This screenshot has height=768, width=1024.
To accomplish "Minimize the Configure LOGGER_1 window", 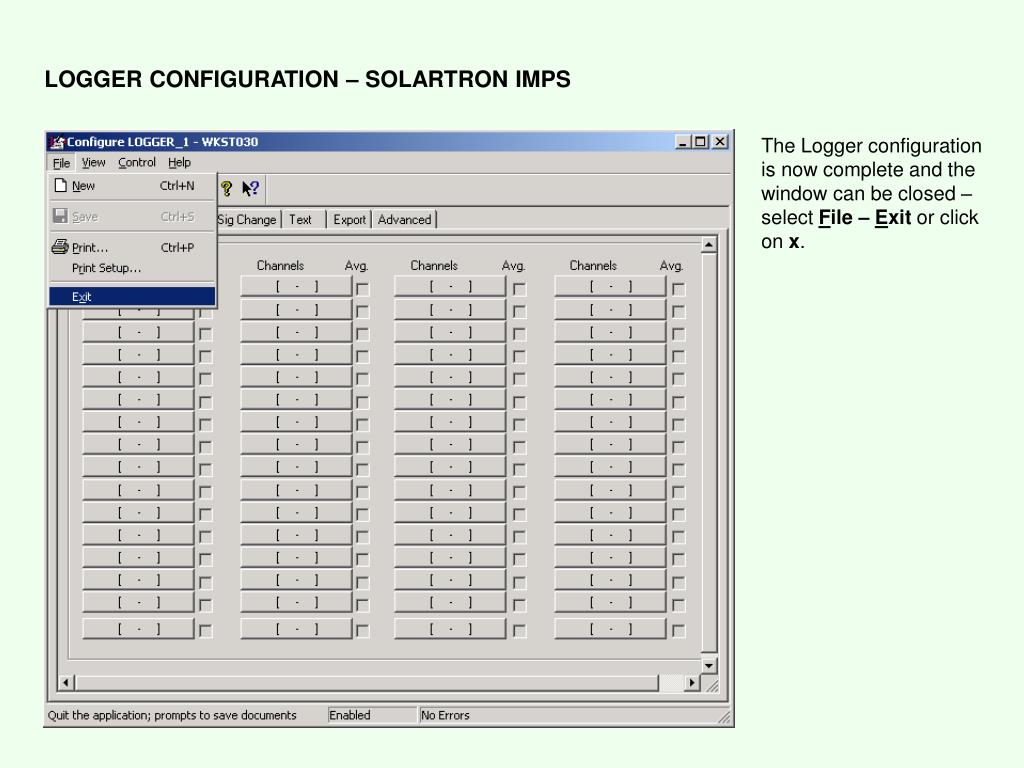I will pyautogui.click(x=683, y=142).
